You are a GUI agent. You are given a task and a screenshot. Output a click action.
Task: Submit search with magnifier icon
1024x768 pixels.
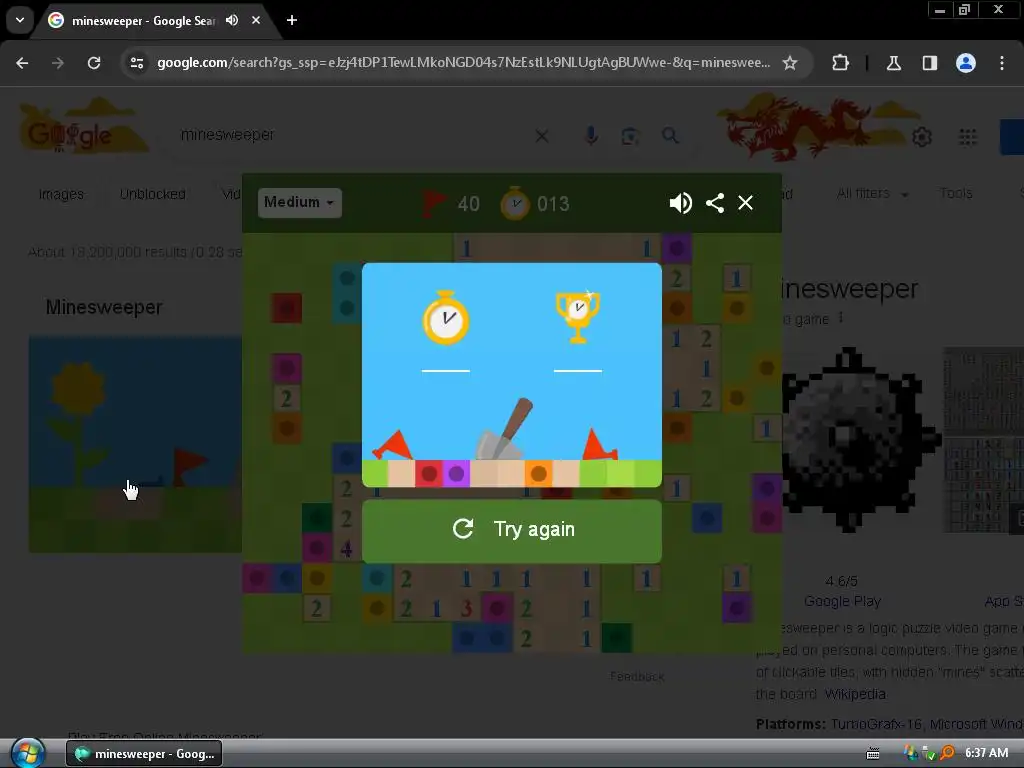tap(670, 136)
